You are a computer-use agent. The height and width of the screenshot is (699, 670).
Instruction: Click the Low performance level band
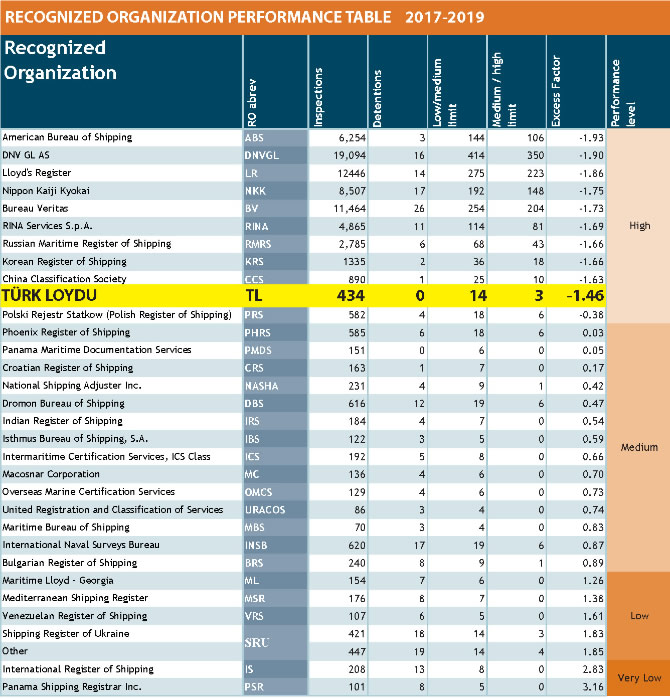tap(640, 616)
